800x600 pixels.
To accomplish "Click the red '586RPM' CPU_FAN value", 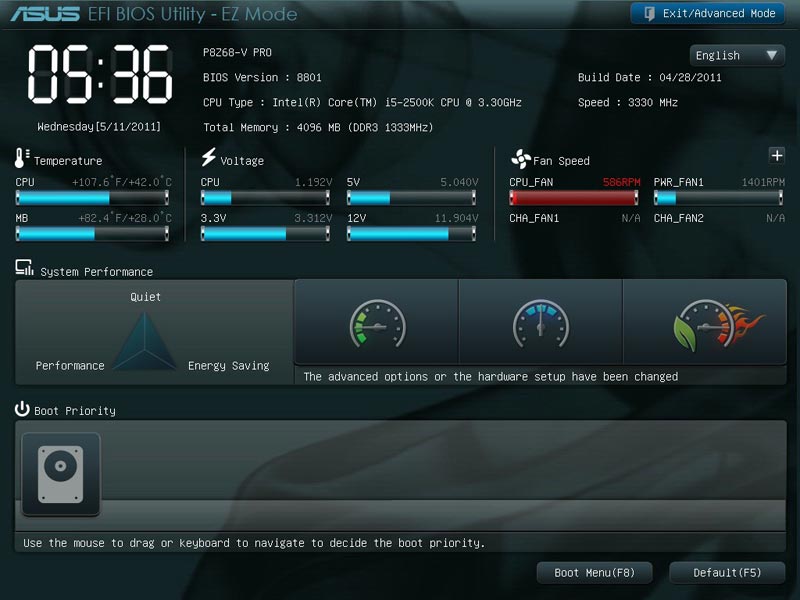I will point(621,182).
